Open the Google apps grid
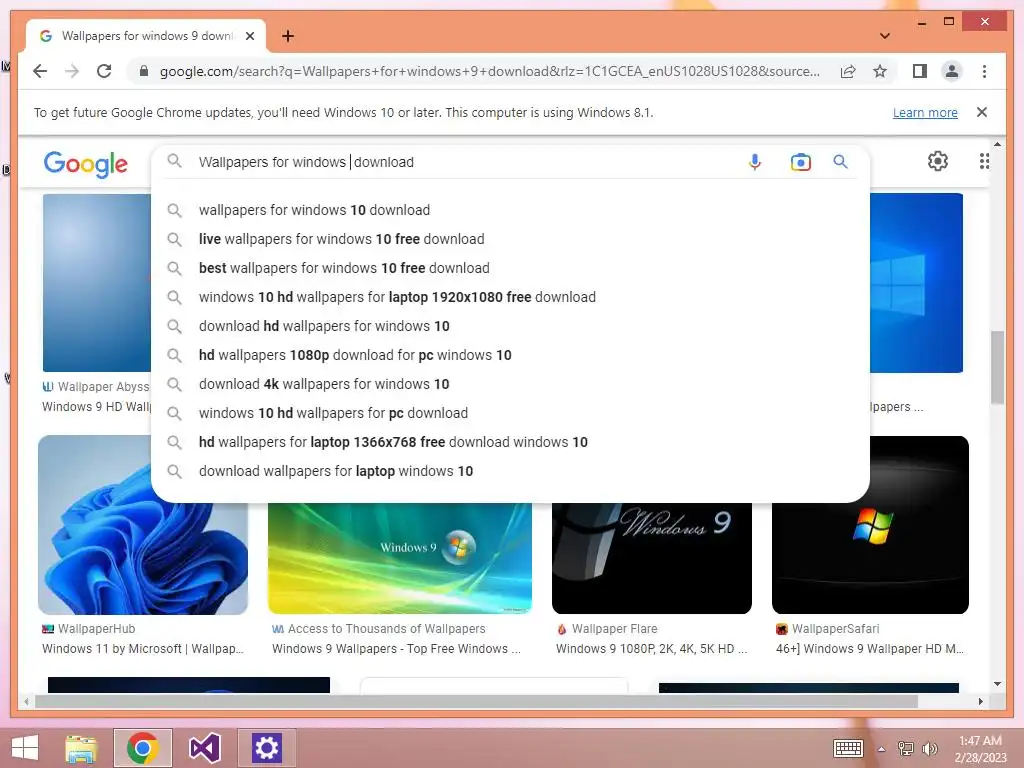The height and width of the screenshot is (768, 1024). coord(984,161)
